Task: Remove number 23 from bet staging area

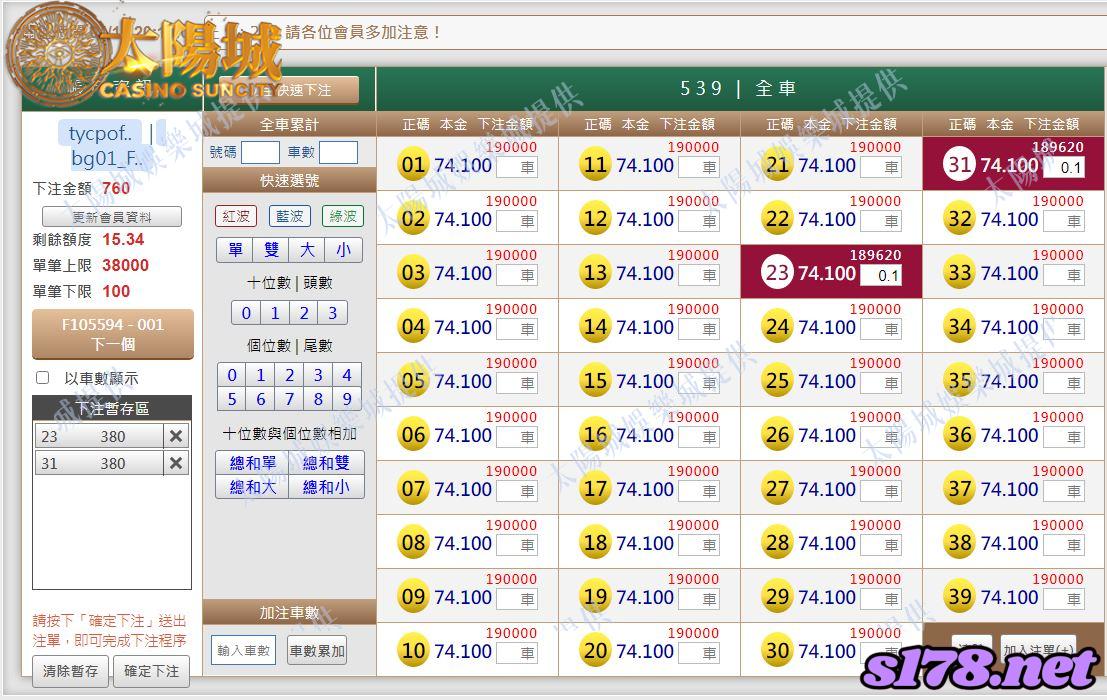Action: [176, 436]
